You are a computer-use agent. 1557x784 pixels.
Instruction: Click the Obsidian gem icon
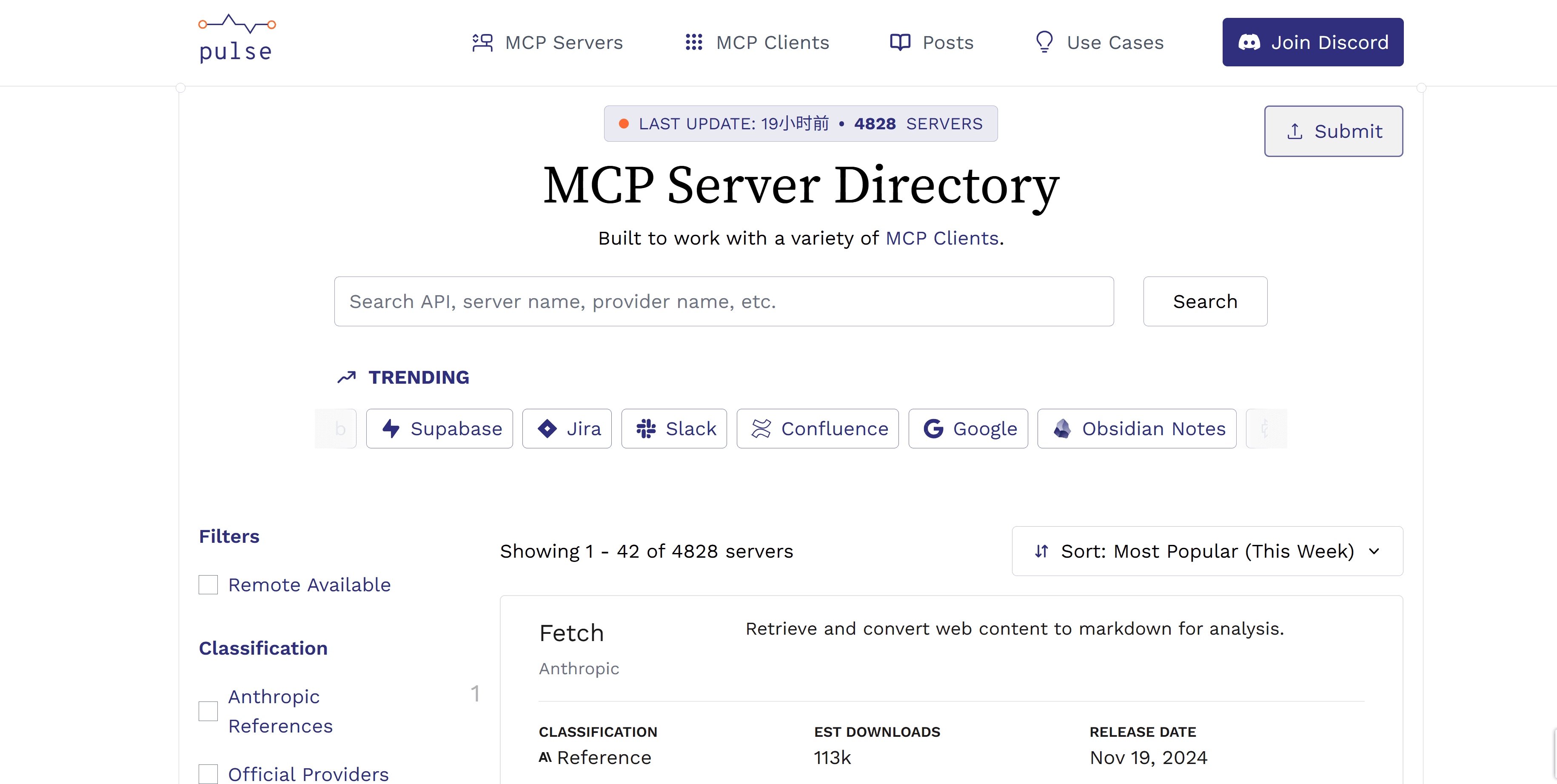tap(1062, 428)
